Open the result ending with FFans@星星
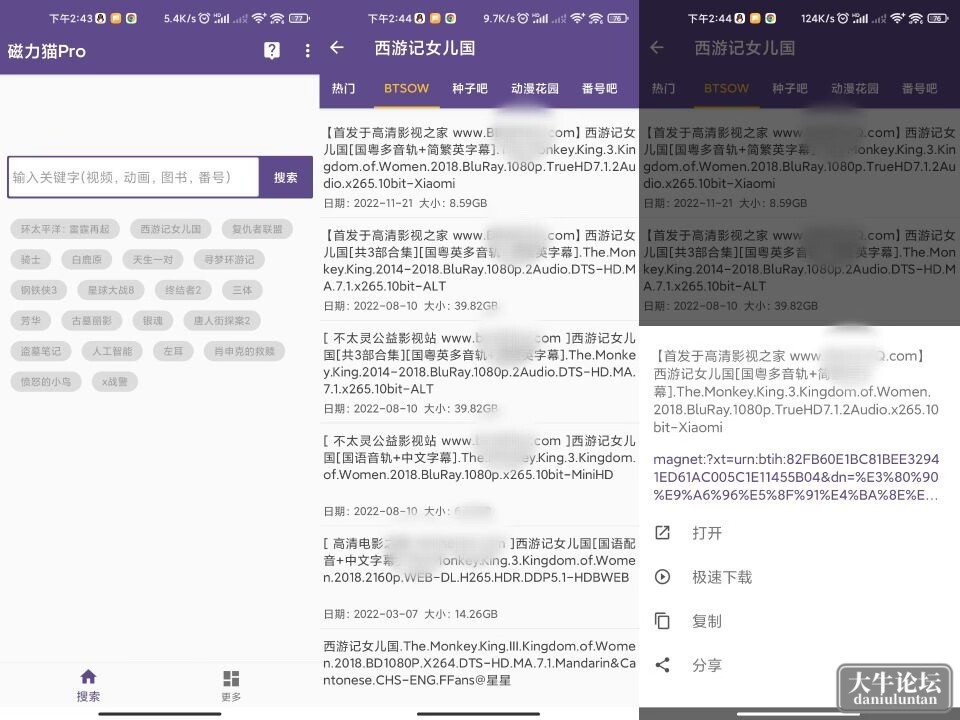Screen dimensions: 960x720 pyautogui.click(x=479, y=663)
